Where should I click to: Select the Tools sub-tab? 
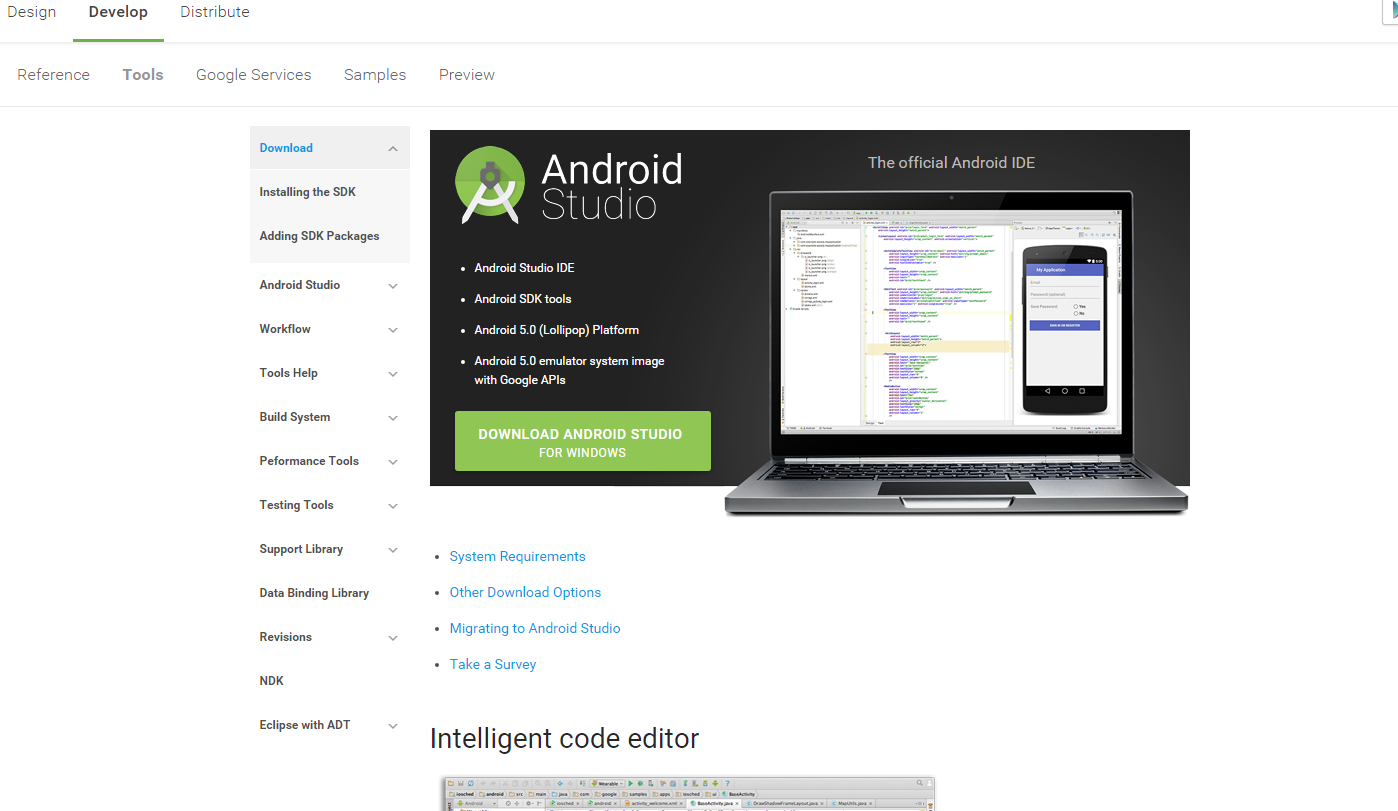pos(143,75)
